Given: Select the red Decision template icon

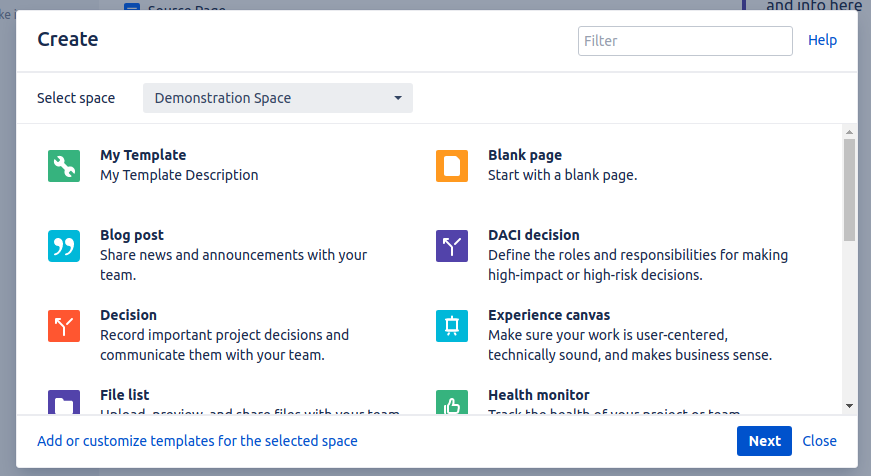Looking at the screenshot, I should coord(64,326).
